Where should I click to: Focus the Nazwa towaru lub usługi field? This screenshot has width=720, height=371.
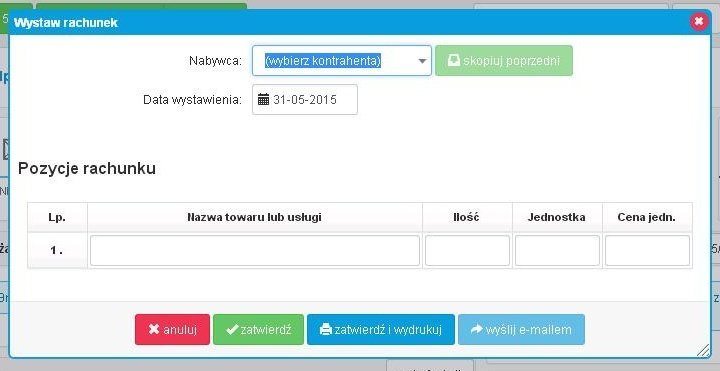[x=255, y=251]
